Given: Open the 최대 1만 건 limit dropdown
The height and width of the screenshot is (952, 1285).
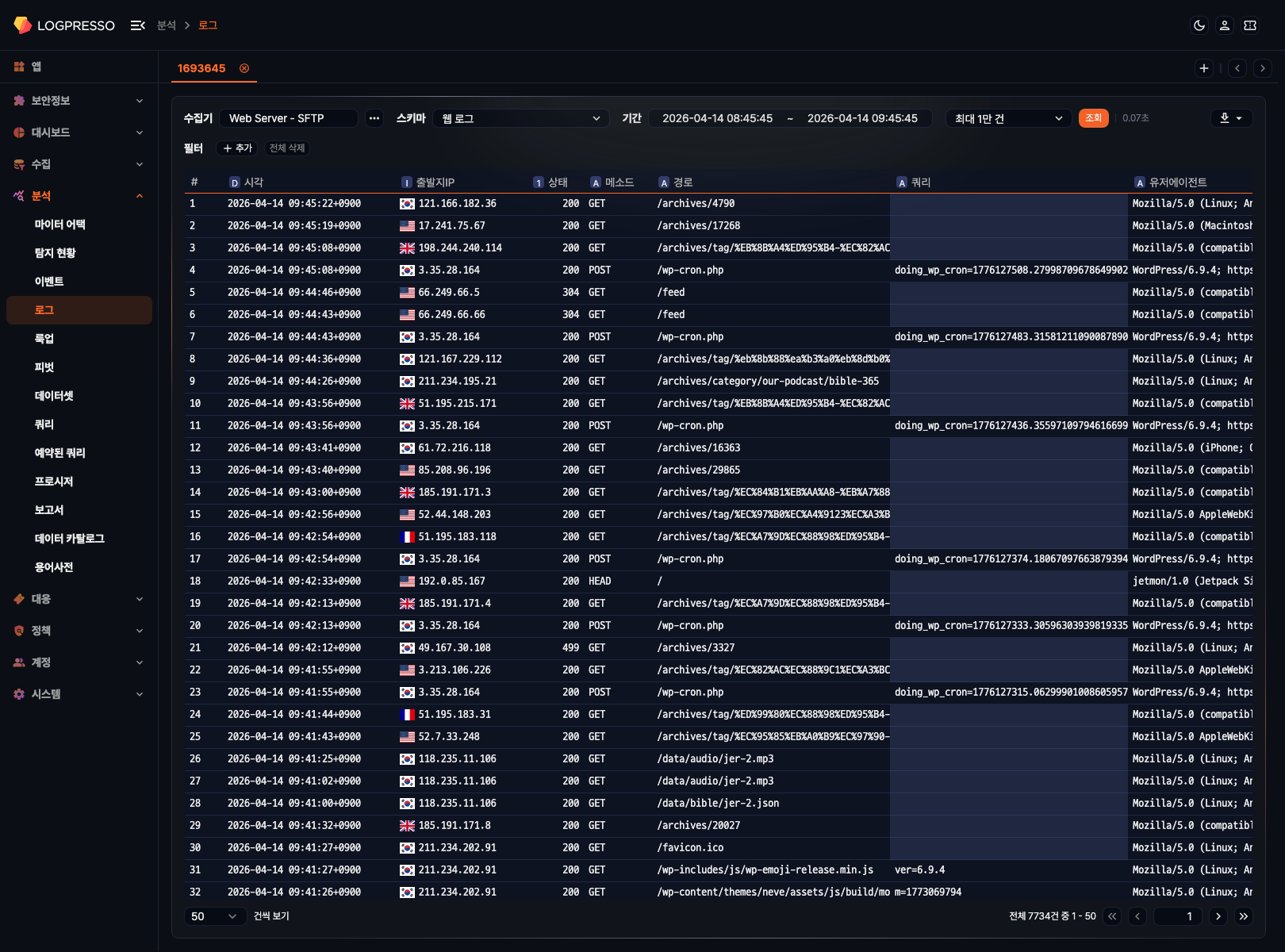Looking at the screenshot, I should click(1007, 118).
